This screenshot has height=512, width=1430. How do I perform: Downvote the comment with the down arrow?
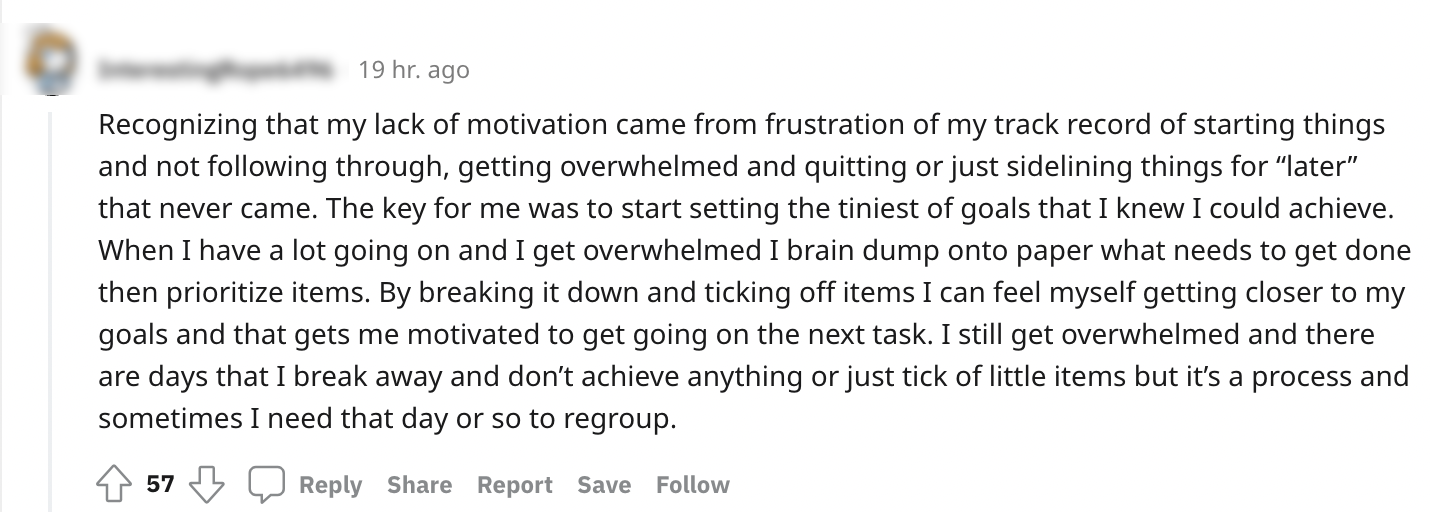206,485
